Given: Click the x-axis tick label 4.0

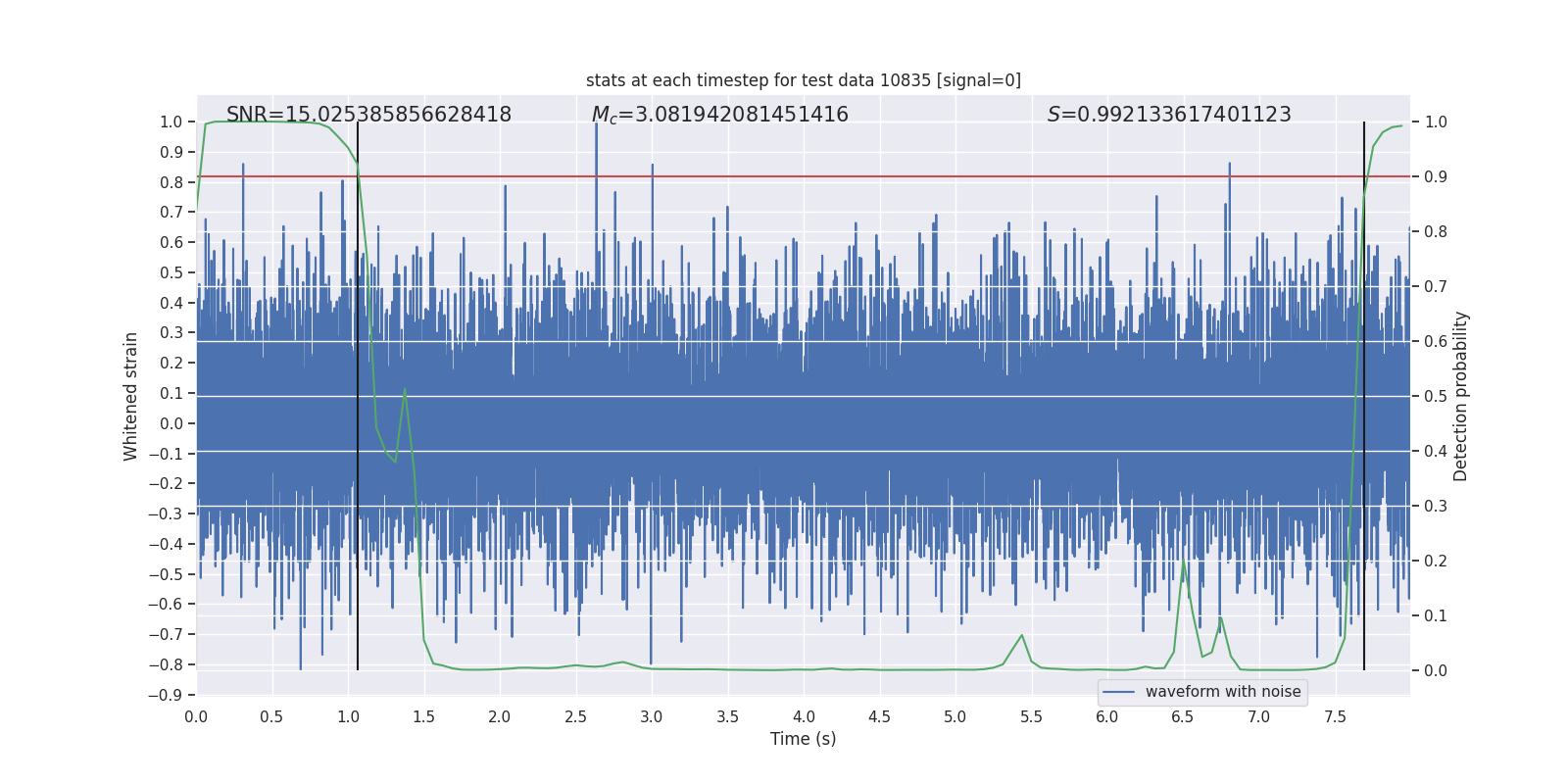Looking at the screenshot, I should click(804, 716).
